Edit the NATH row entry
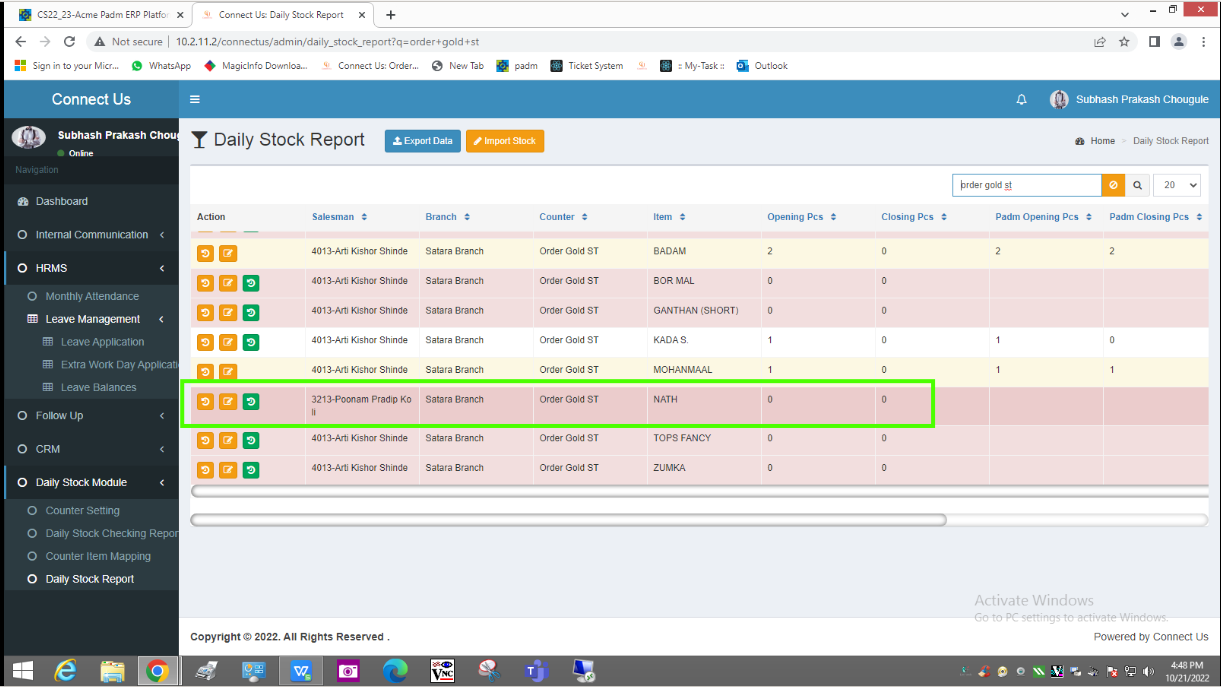 [x=228, y=402]
